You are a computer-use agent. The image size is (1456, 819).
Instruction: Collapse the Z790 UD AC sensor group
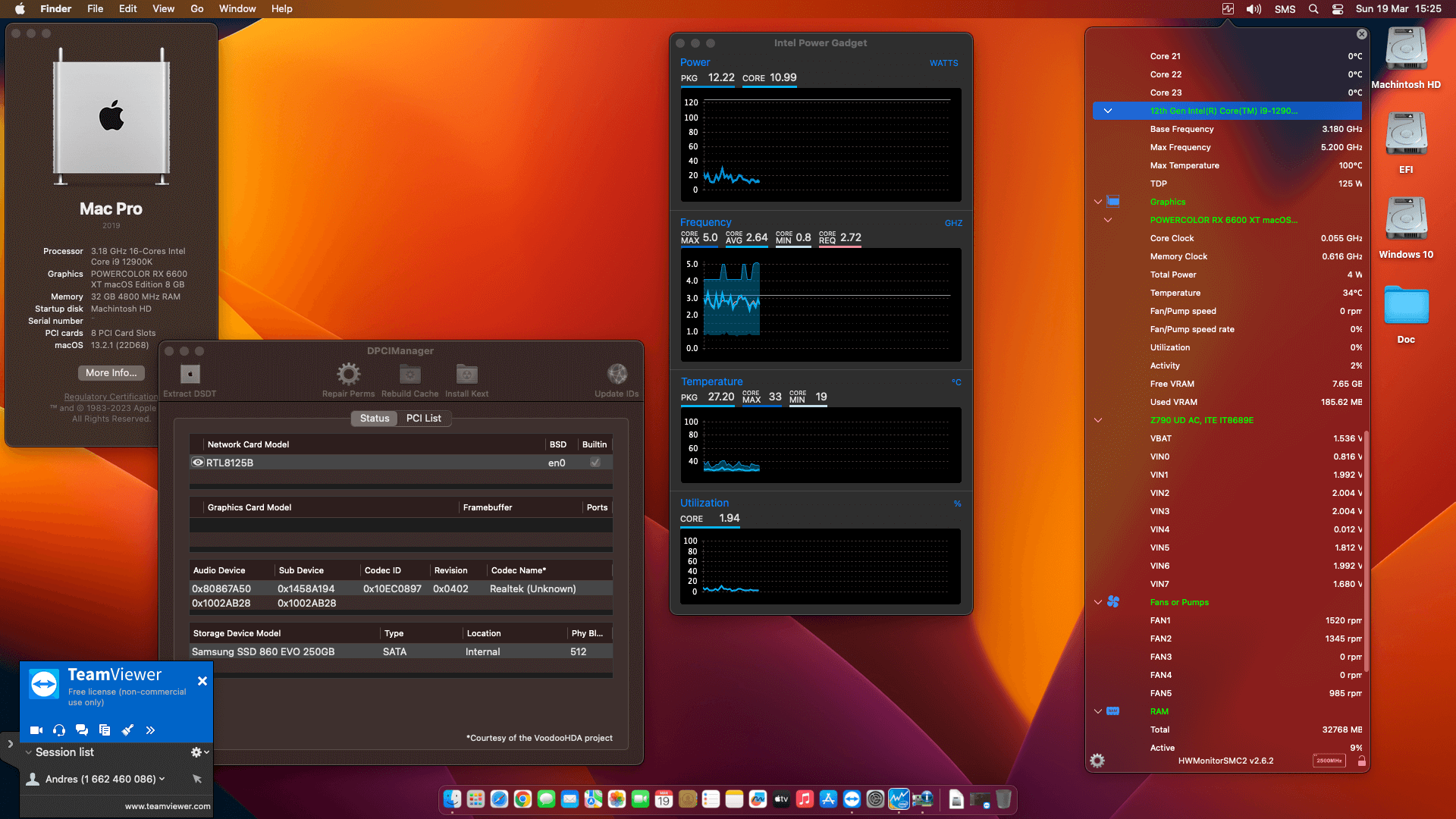1098,420
